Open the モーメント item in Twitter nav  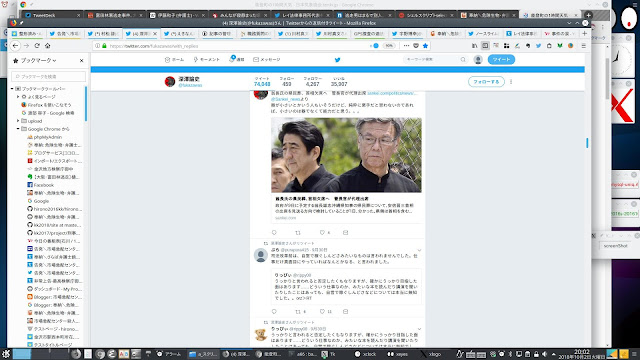pos(206,60)
